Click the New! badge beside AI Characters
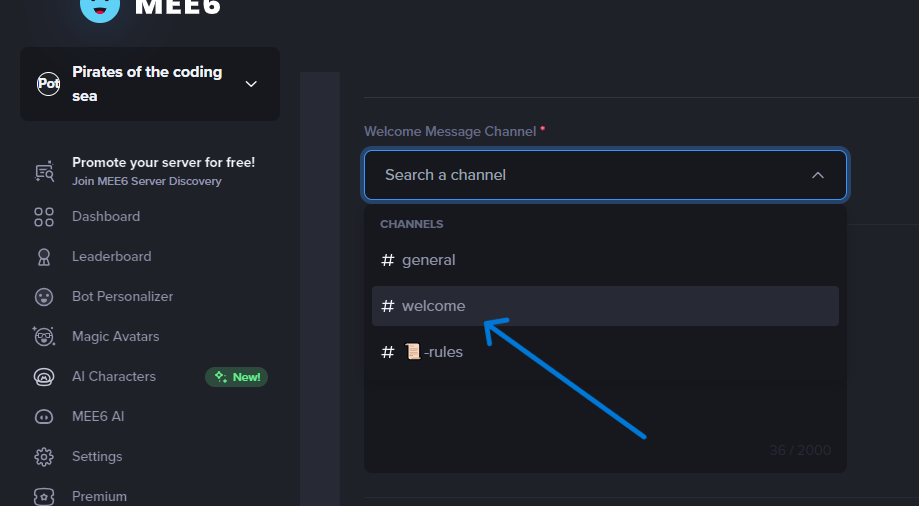 [237, 377]
